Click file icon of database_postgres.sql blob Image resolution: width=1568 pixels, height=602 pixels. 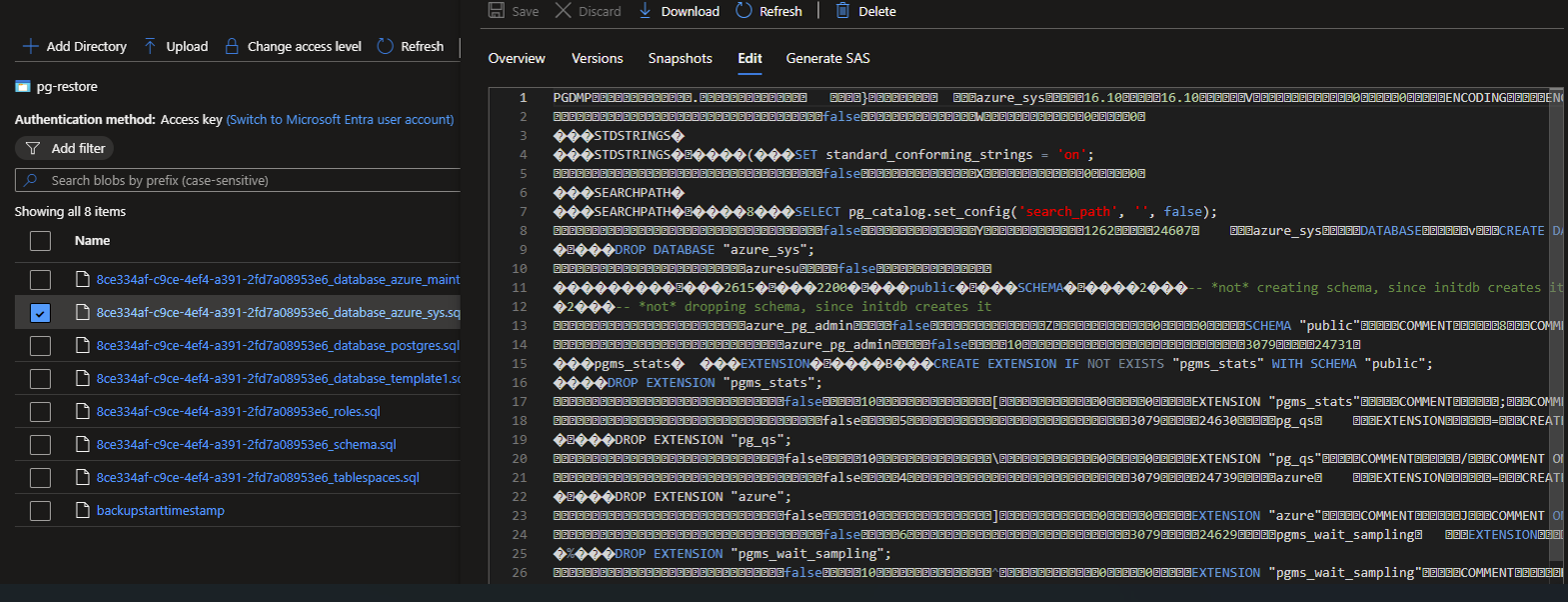83,345
